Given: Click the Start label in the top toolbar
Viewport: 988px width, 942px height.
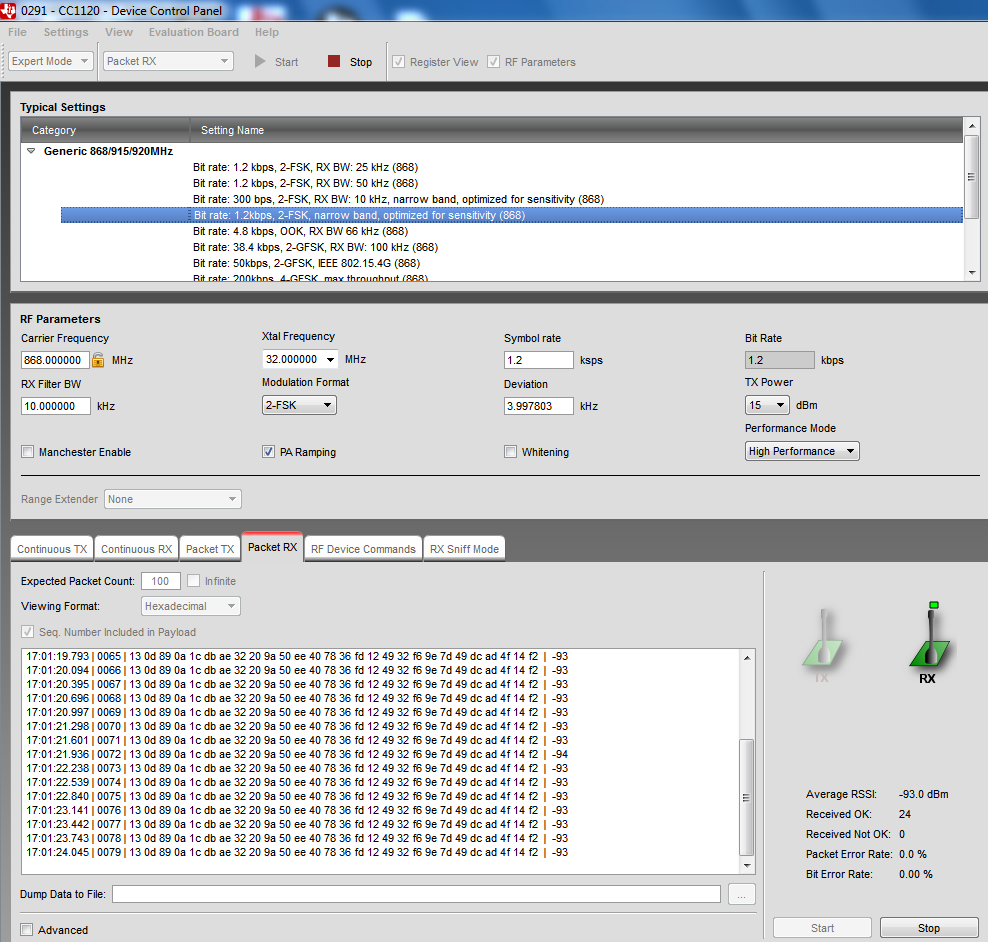Looking at the screenshot, I should point(287,62).
